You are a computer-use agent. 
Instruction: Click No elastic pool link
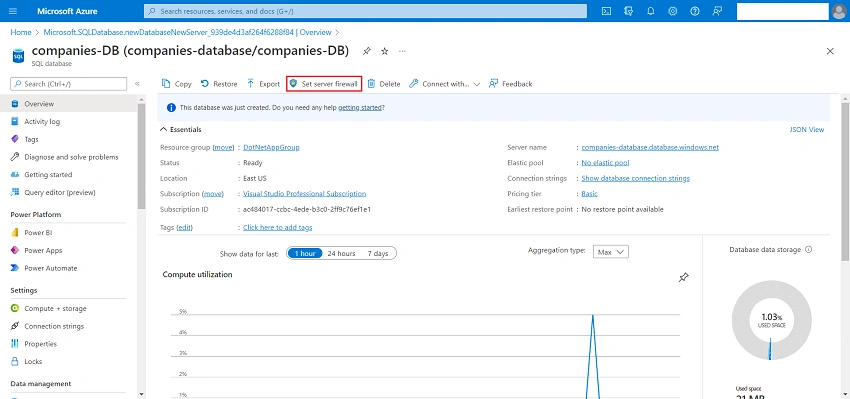(605, 163)
